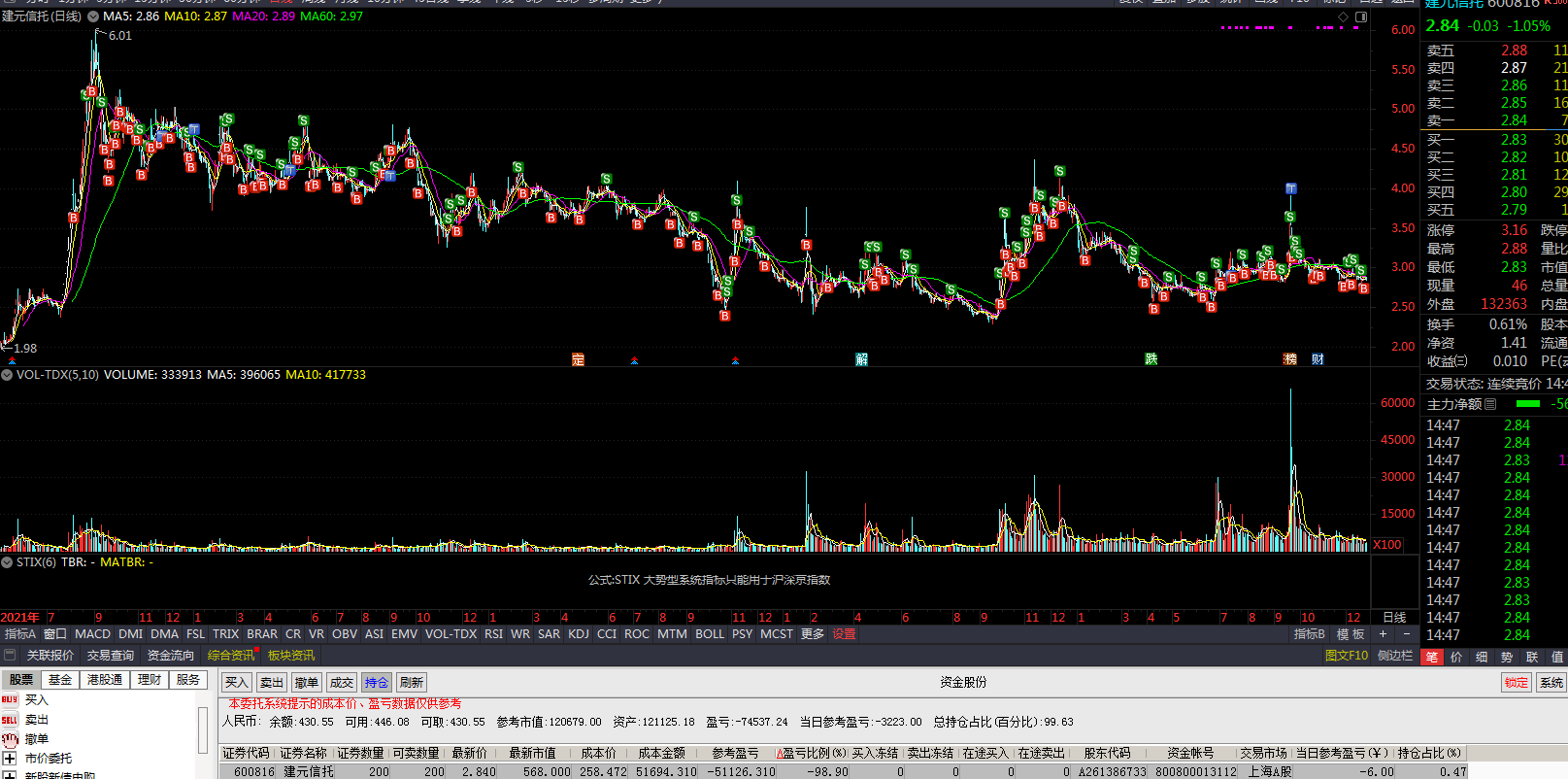
Task: Click the SELL icon beside 卖出
Action: [10, 720]
